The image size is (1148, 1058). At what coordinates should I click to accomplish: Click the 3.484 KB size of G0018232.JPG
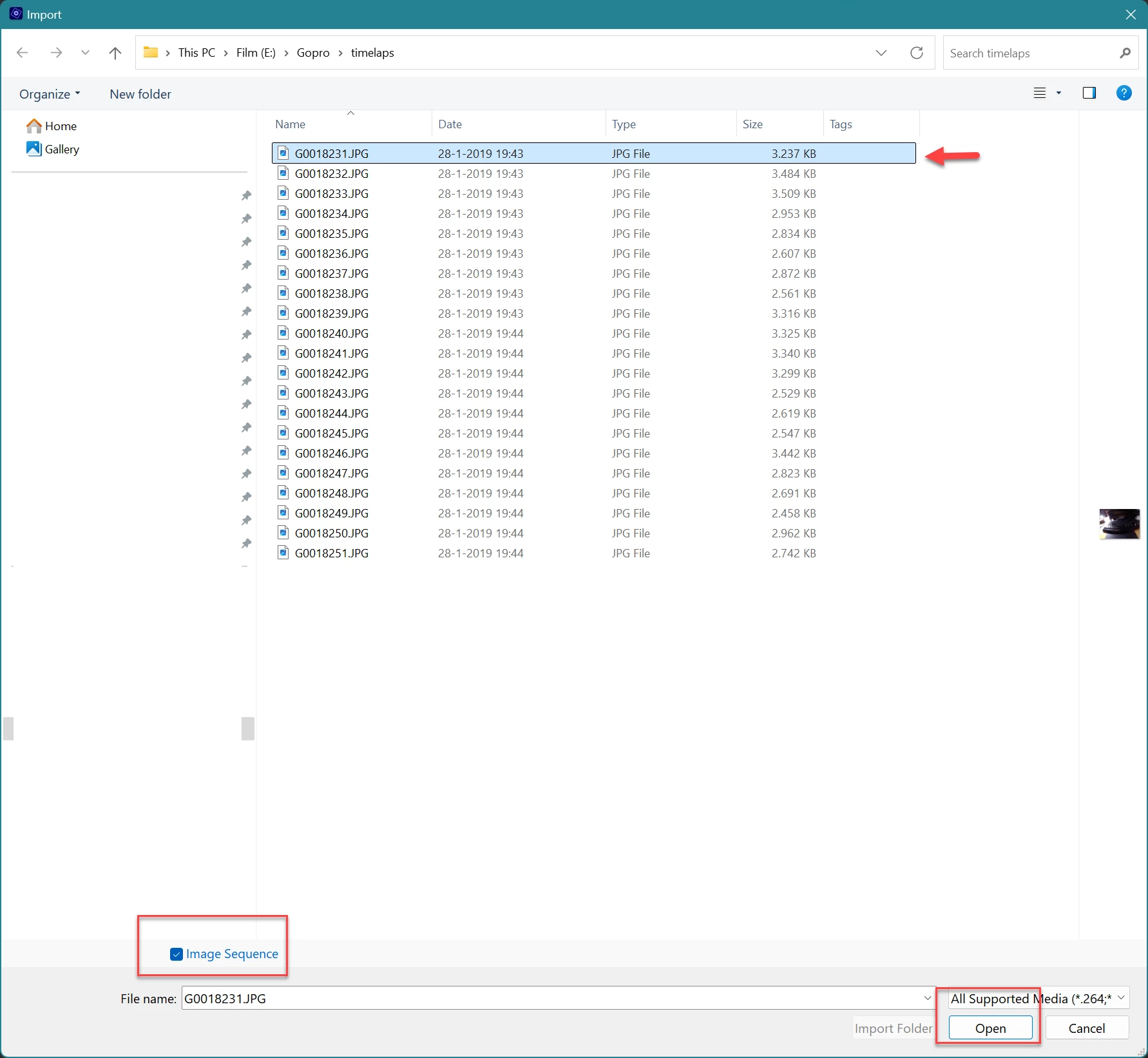click(794, 173)
